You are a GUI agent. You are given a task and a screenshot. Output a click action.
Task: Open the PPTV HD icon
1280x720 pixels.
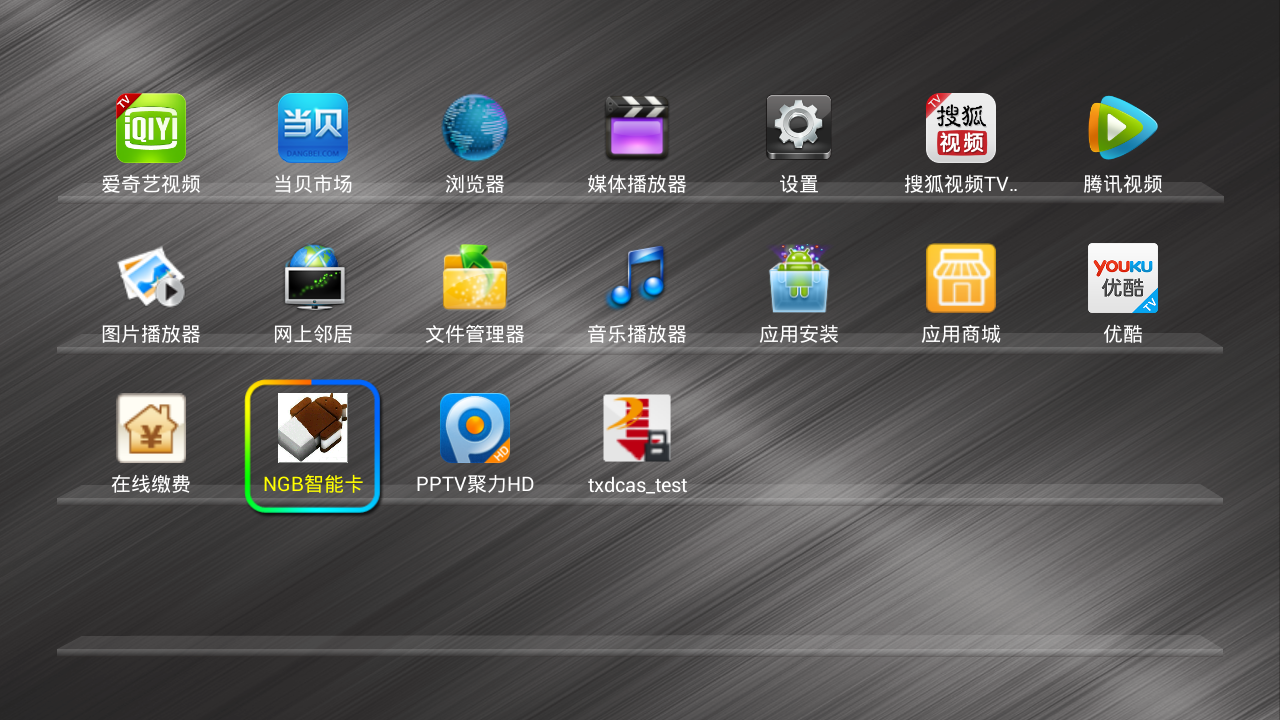(x=475, y=428)
